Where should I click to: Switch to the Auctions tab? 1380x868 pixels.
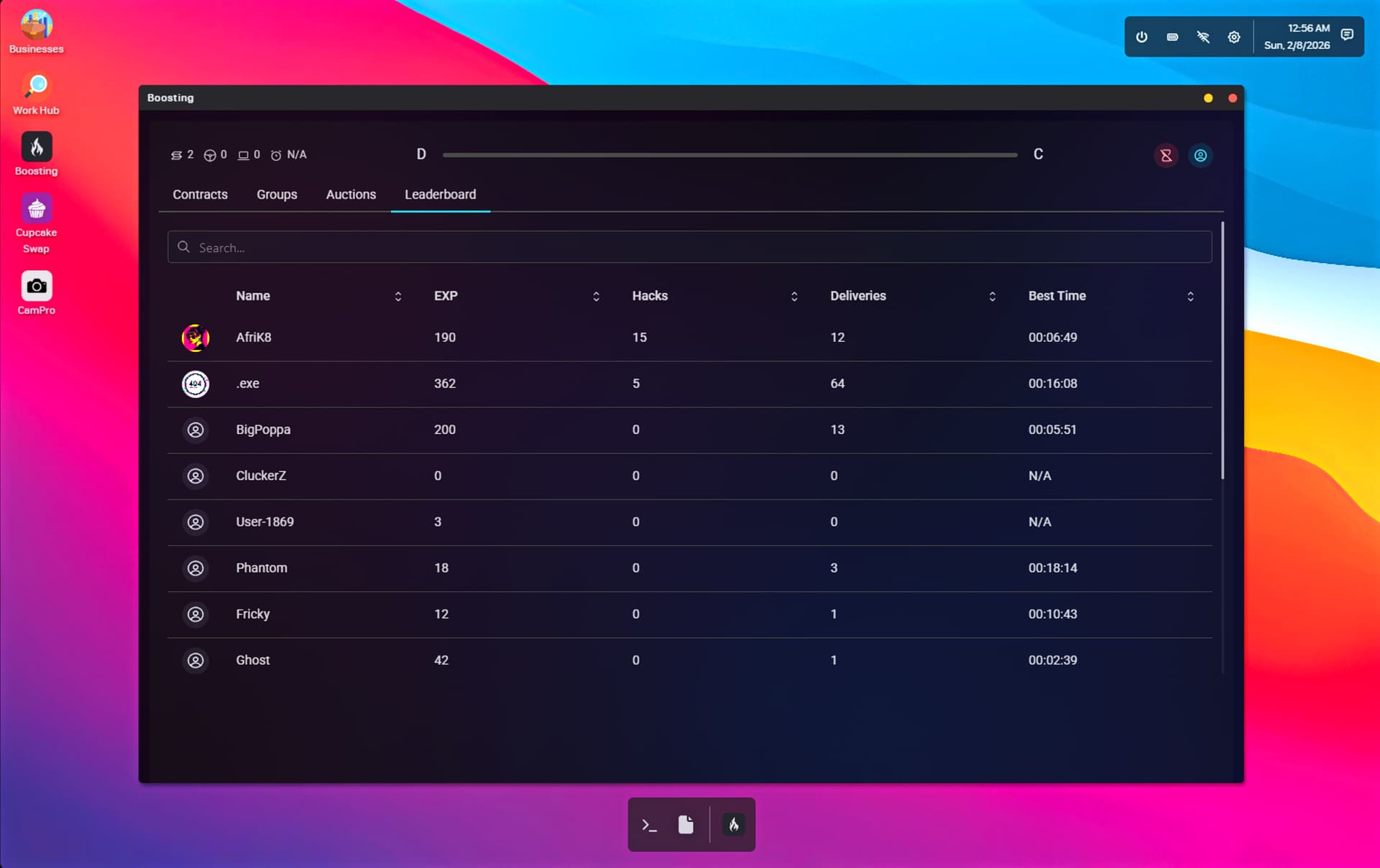pyautogui.click(x=351, y=195)
